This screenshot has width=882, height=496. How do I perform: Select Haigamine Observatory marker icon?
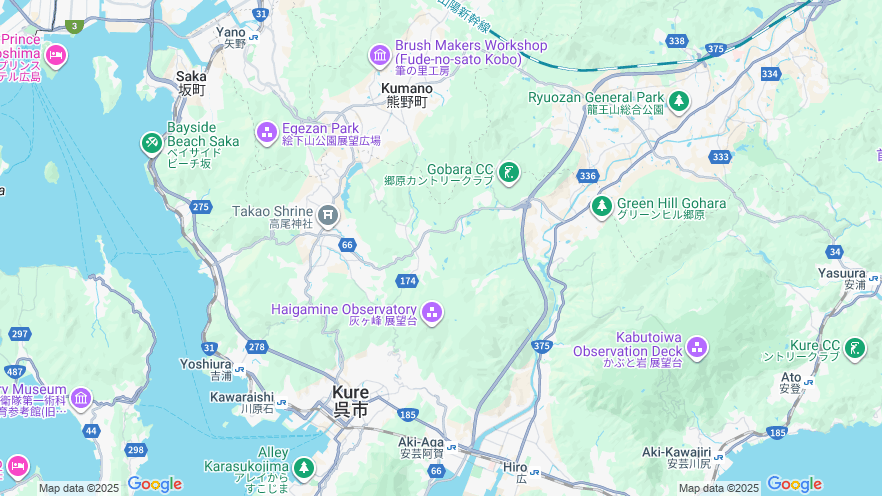pos(432,313)
